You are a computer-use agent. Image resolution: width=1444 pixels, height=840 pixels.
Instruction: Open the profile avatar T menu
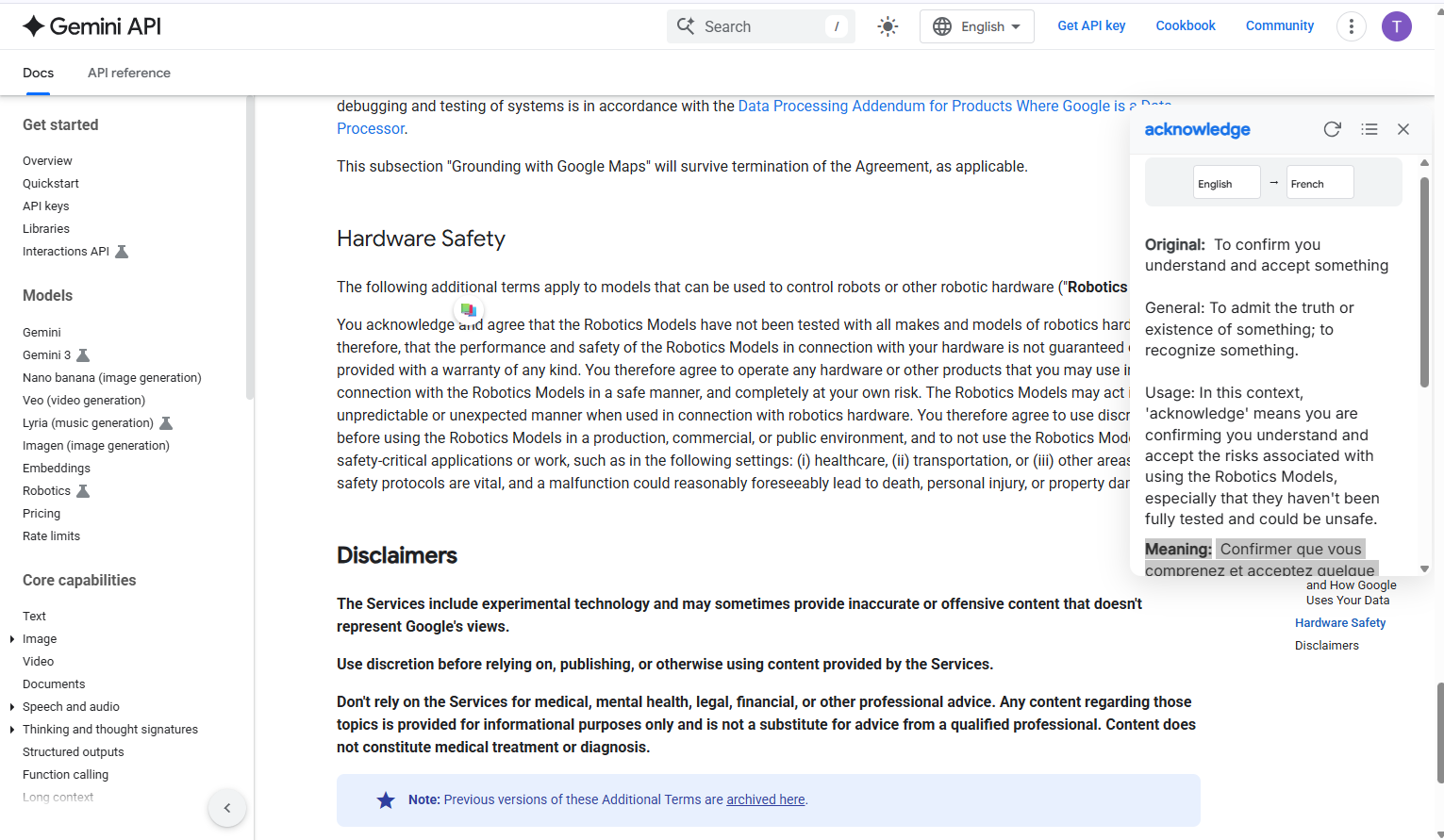click(x=1397, y=25)
